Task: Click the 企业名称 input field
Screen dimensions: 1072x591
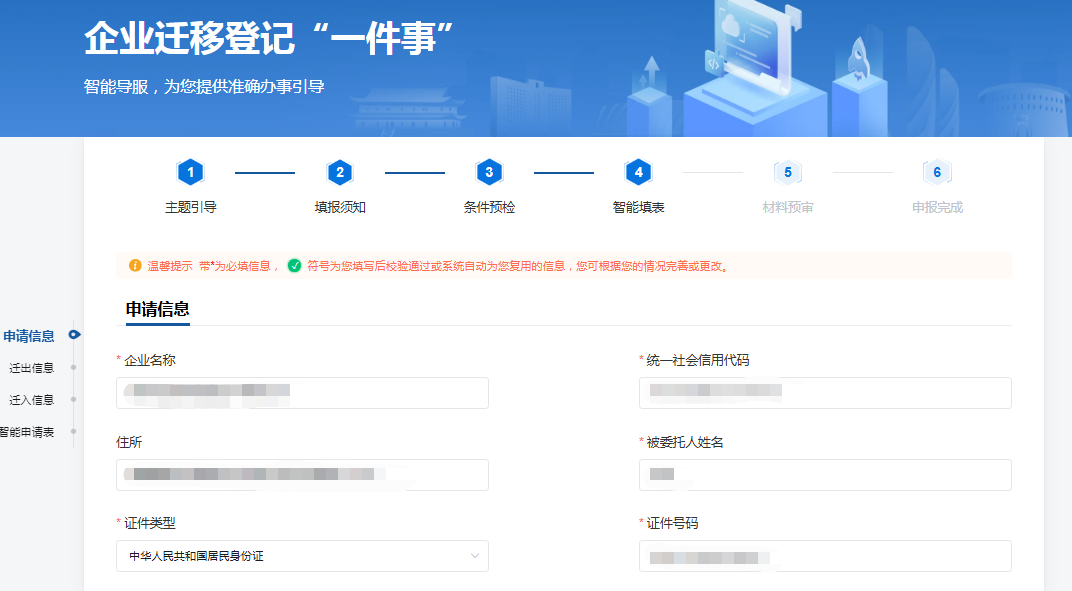Action: point(302,393)
